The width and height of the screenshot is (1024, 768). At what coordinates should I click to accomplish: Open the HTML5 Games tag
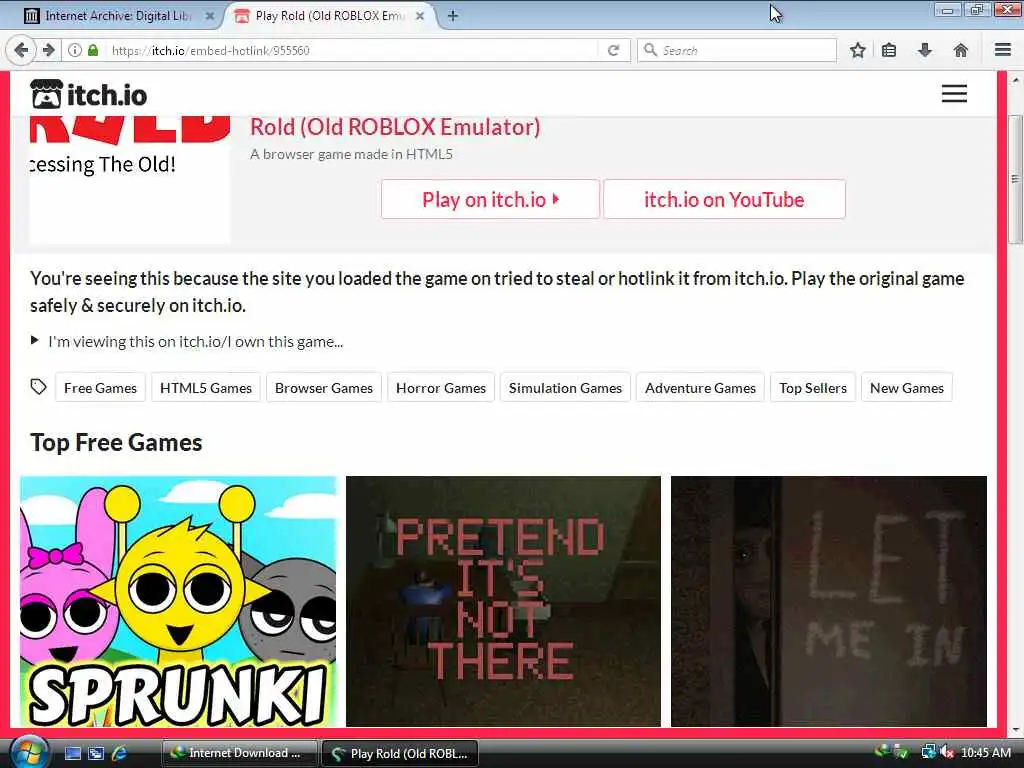click(206, 388)
